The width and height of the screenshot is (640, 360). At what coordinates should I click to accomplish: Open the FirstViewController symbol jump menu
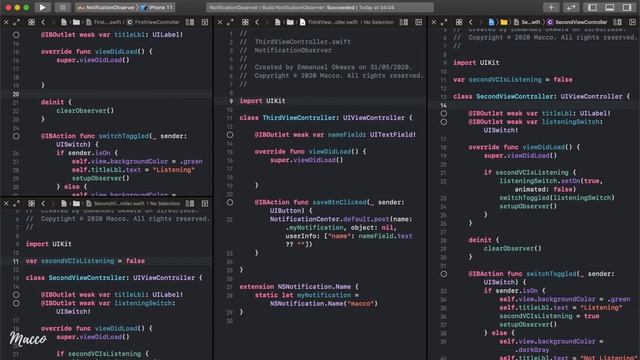coord(153,22)
